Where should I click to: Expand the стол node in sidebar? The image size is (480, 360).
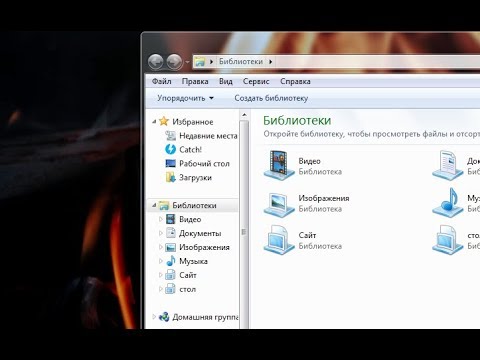click(x=161, y=289)
